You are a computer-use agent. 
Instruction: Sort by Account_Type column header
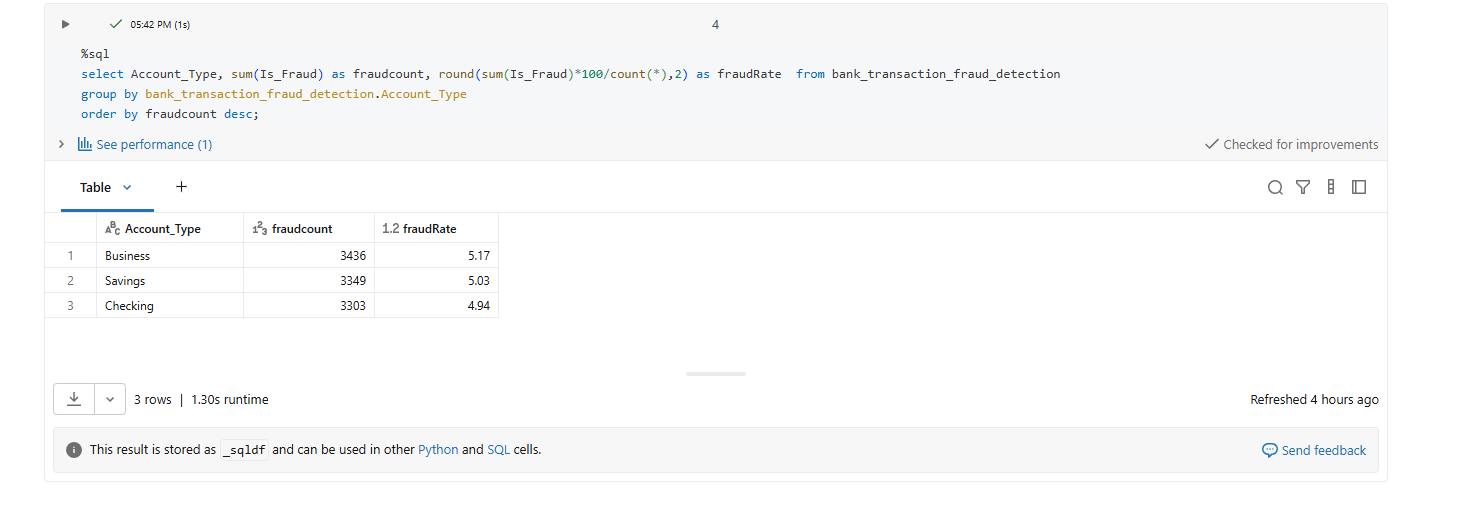[170, 228]
